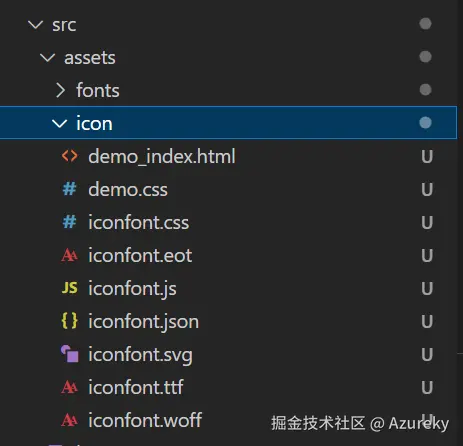Open the demo_index.html file
Screen dimensions: 463x446
[x=162, y=156]
